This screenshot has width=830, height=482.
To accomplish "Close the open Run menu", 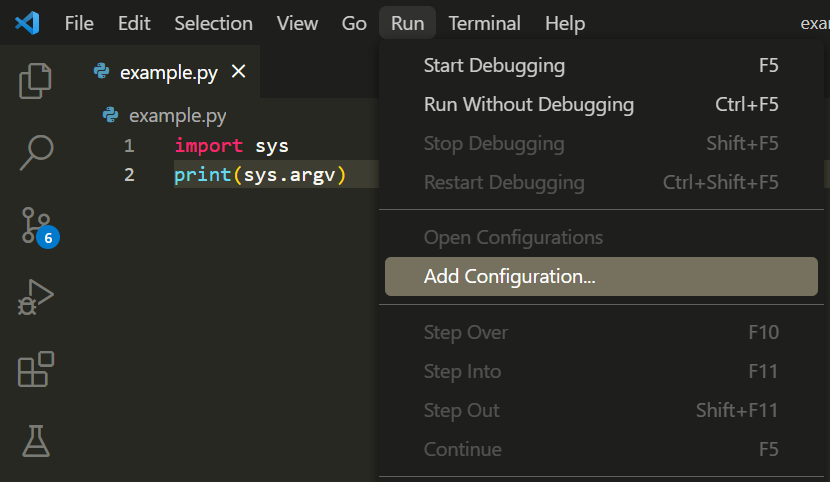I will tap(408, 23).
